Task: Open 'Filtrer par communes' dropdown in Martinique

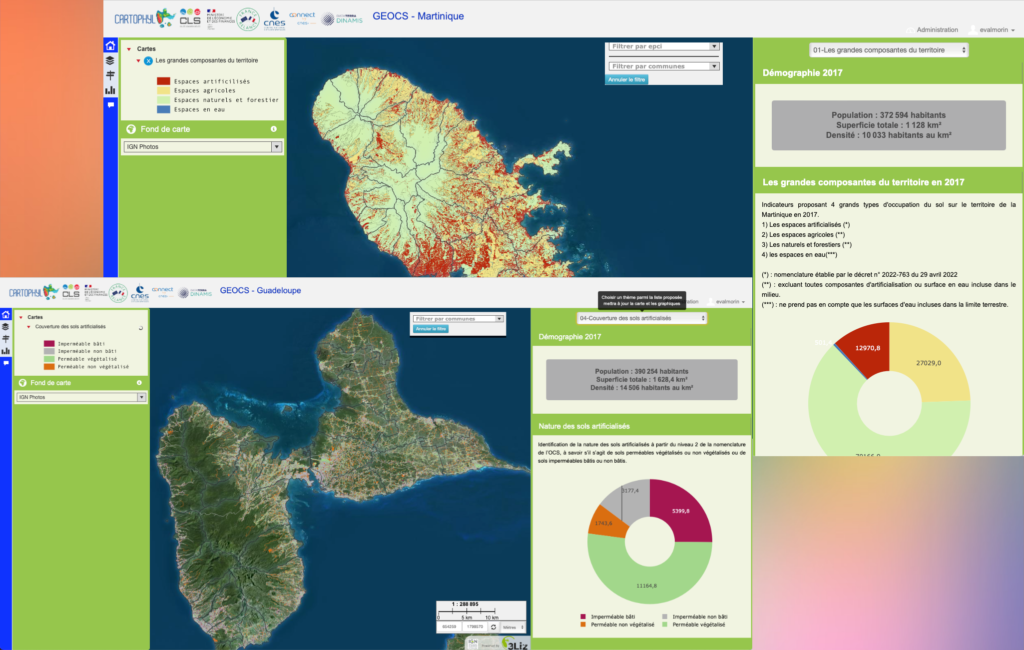Action: pyautogui.click(x=664, y=66)
